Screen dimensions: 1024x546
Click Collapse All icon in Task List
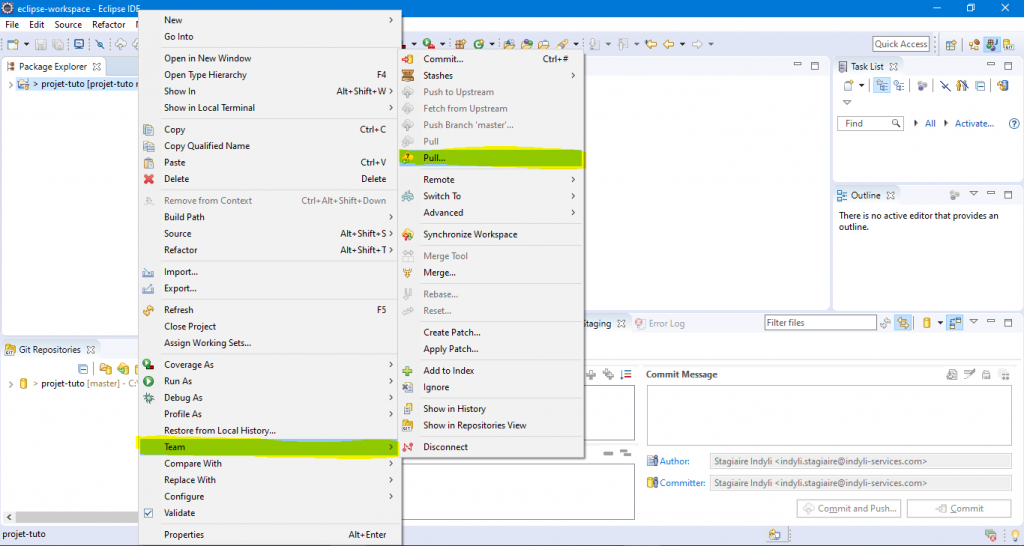click(x=980, y=86)
